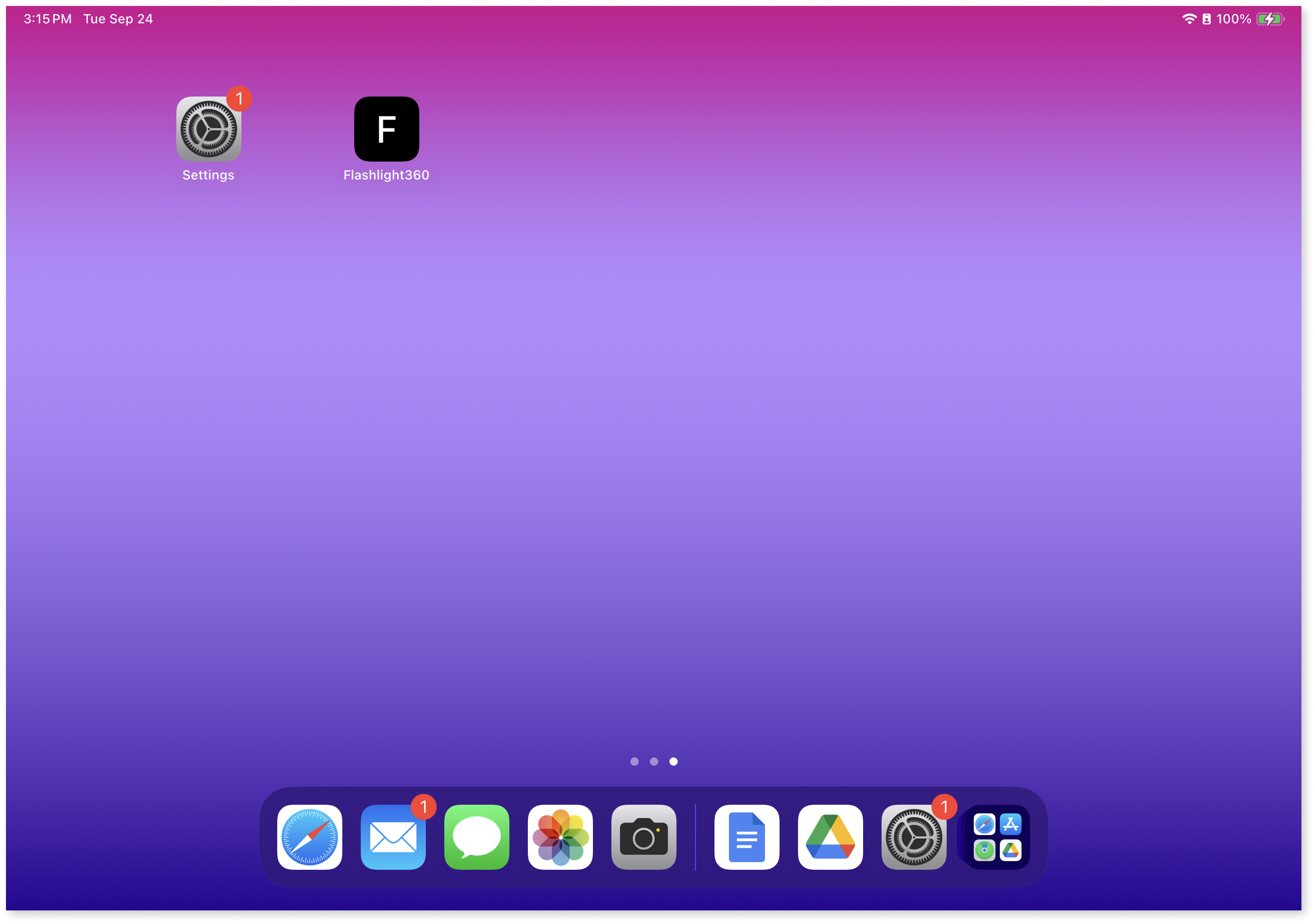Viewport: 1315px width, 924px height.
Task: Tap the Find My mini icon in App Library
Action: click(985, 851)
